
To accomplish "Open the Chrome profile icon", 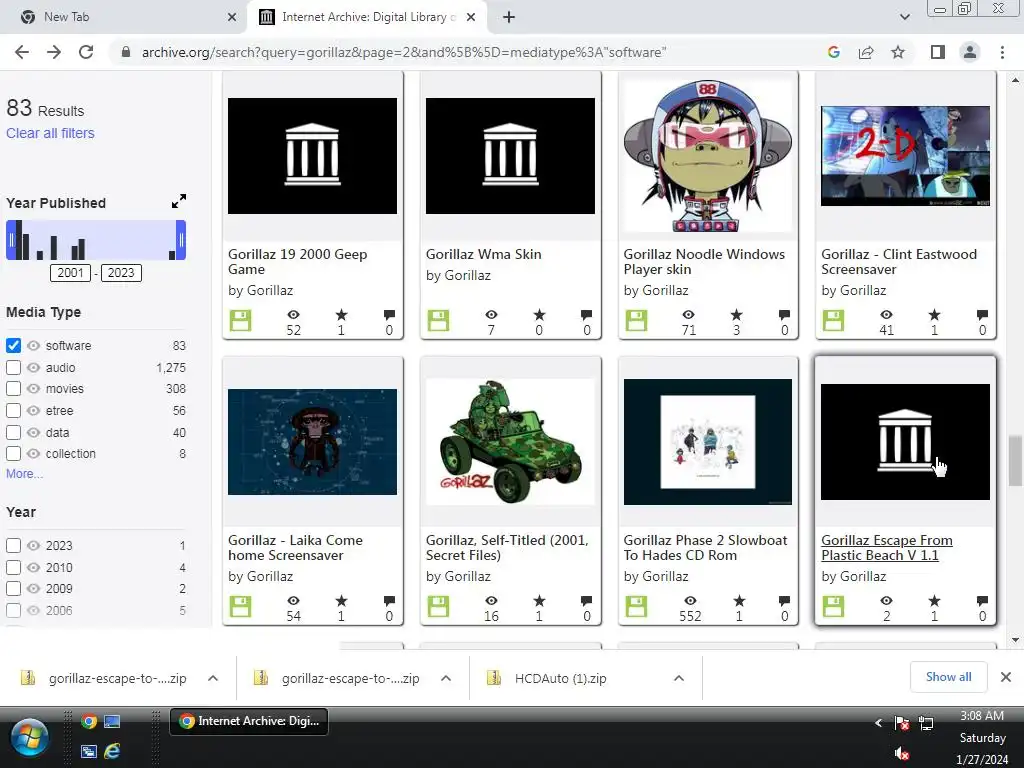I will (970, 52).
